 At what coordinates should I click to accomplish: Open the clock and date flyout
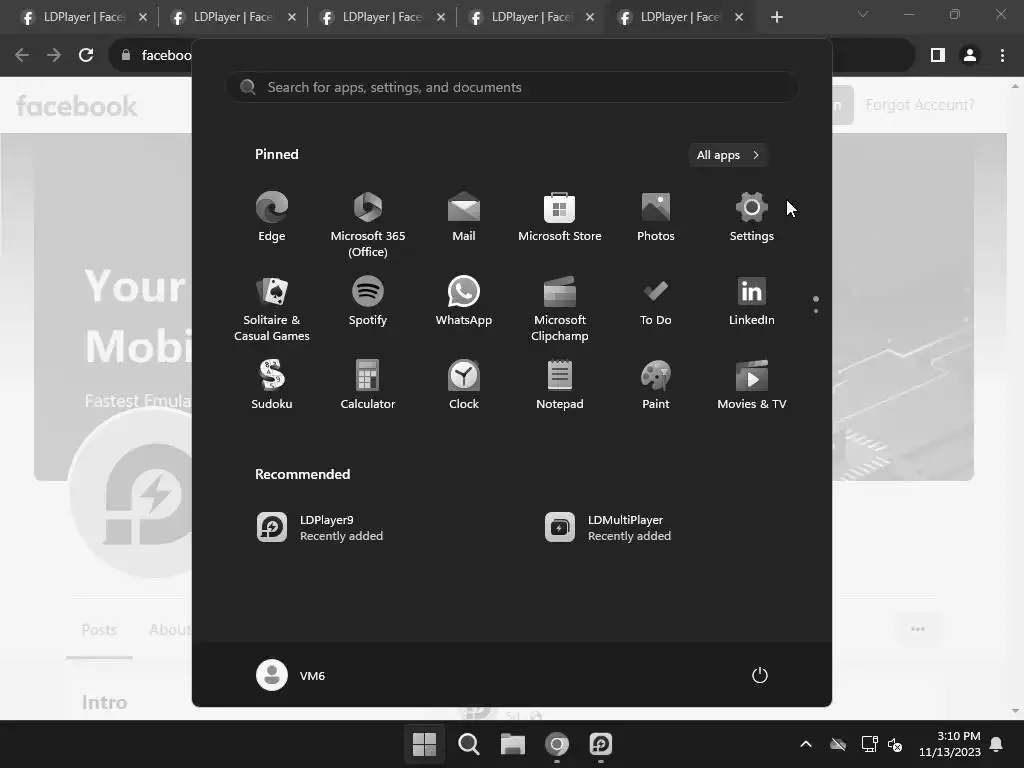pyautogui.click(x=950, y=744)
